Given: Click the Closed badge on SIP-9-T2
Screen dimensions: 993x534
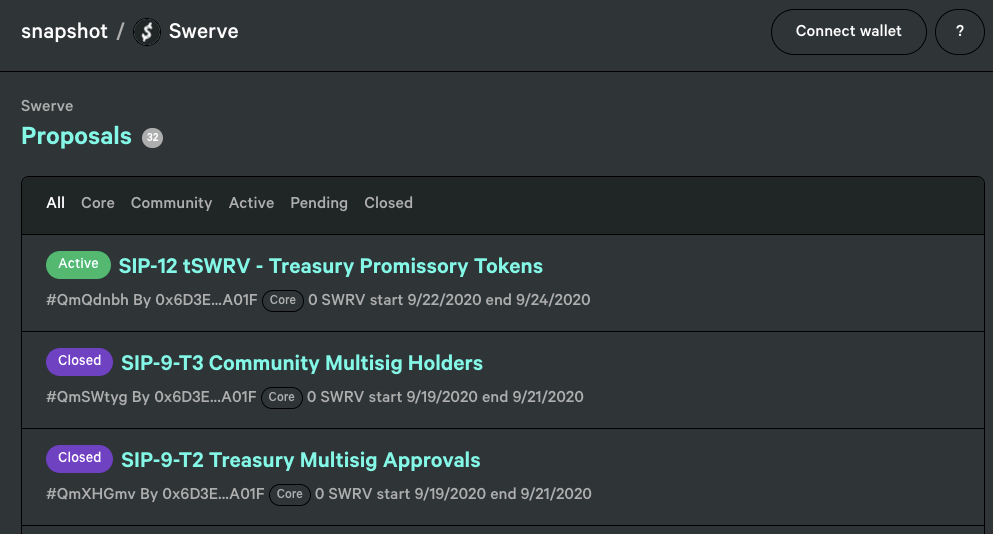Looking at the screenshot, I should tap(79, 458).
